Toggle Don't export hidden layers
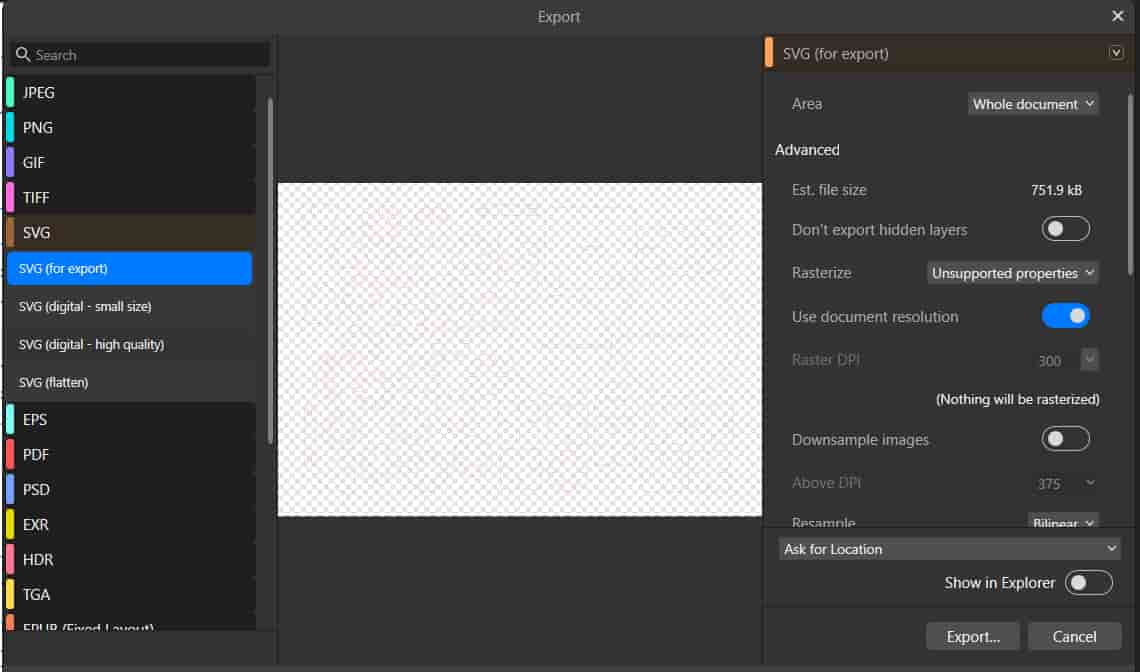 pyautogui.click(x=1065, y=229)
